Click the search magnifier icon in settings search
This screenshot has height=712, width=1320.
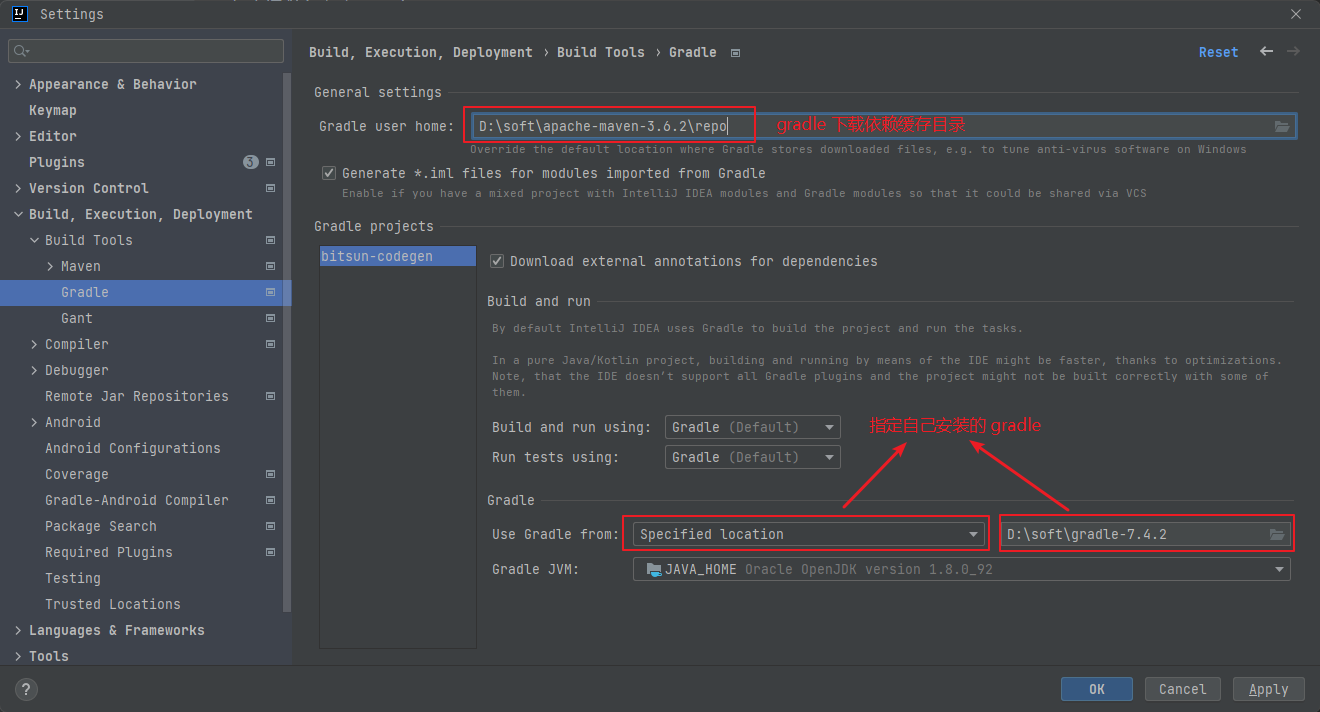(22, 50)
